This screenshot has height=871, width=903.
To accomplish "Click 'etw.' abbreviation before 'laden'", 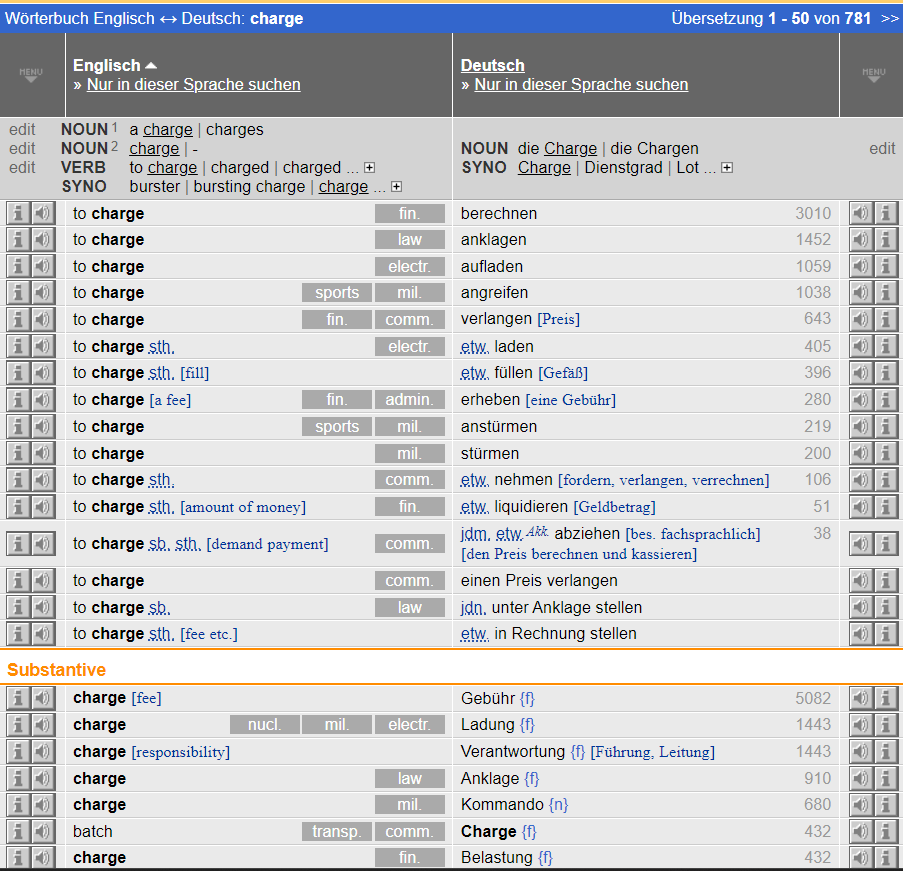I will pos(475,346).
